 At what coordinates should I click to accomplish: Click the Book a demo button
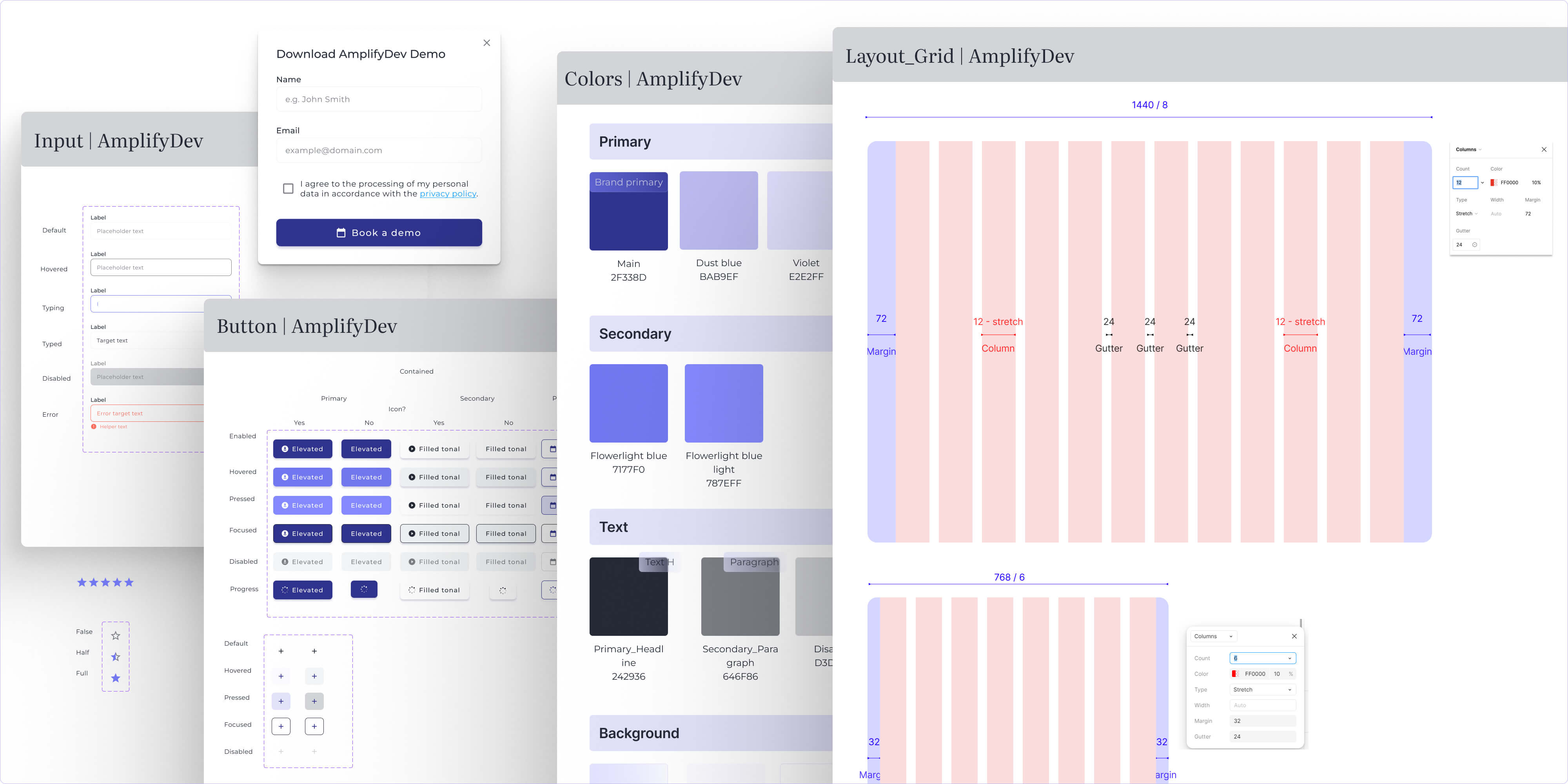[379, 232]
